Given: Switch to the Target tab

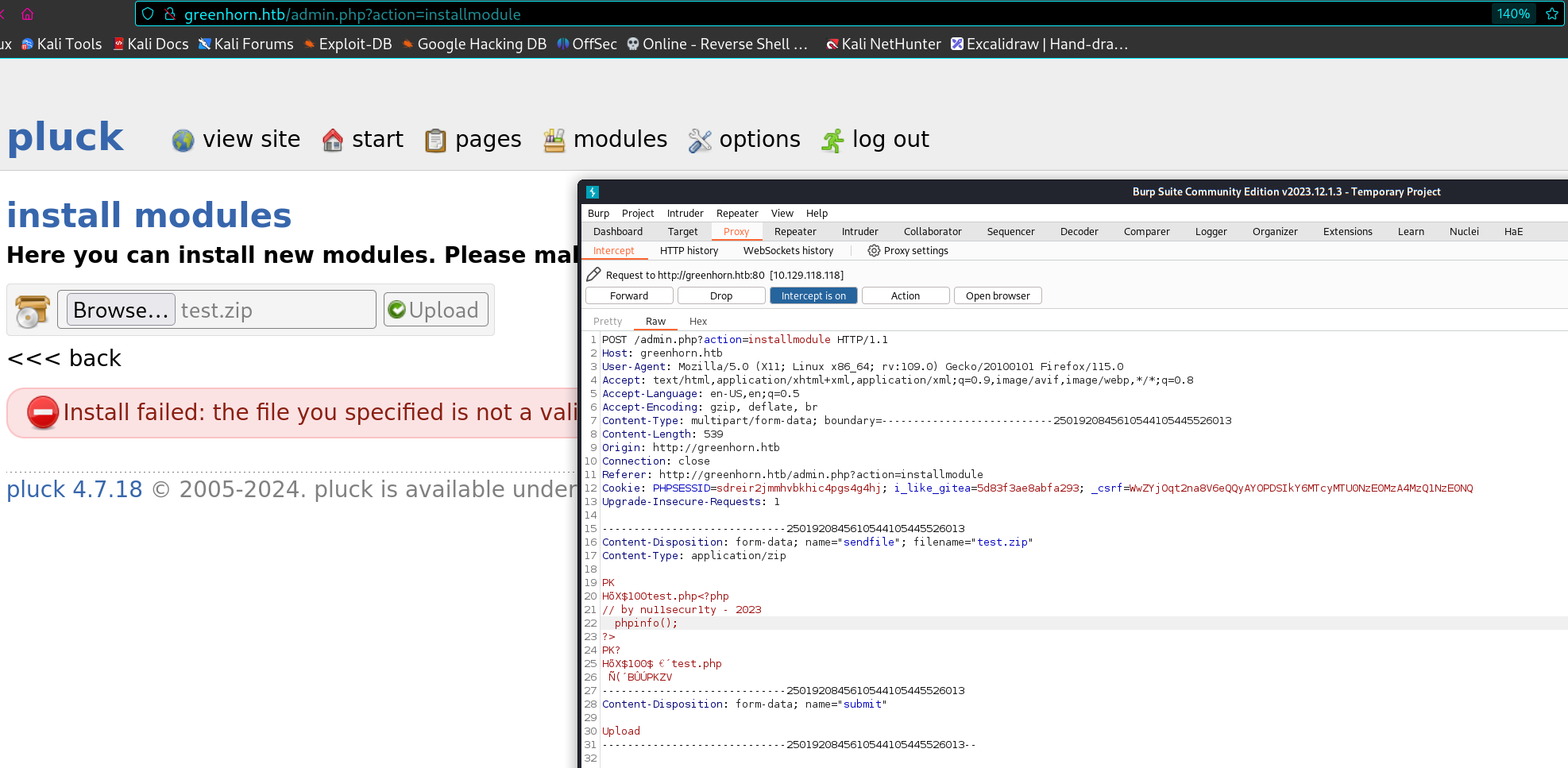Looking at the screenshot, I should click(x=682, y=231).
